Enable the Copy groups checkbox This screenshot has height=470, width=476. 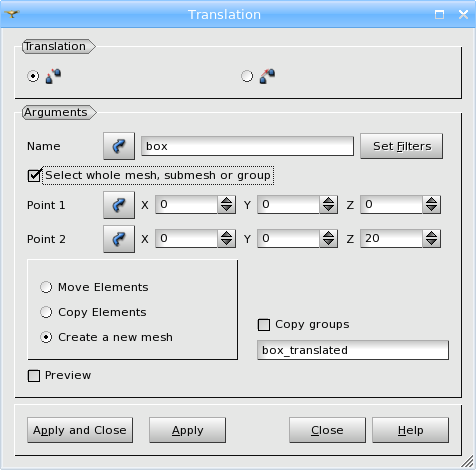(264, 325)
